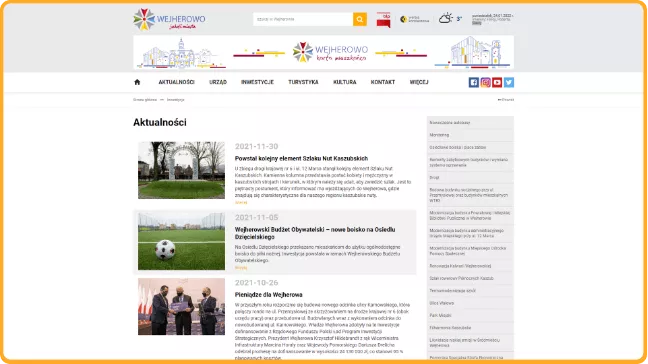This screenshot has width=648, height=364.
Task: Open the 'Pieniądze dla Wejherowa' headline
Action: (269, 295)
